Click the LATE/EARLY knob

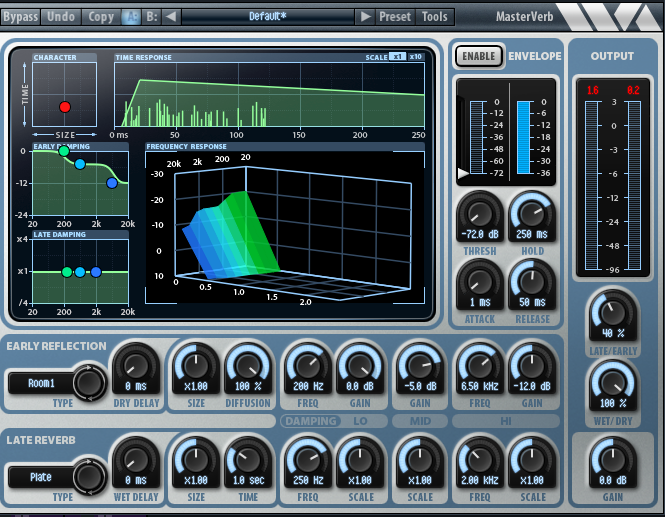coord(612,311)
